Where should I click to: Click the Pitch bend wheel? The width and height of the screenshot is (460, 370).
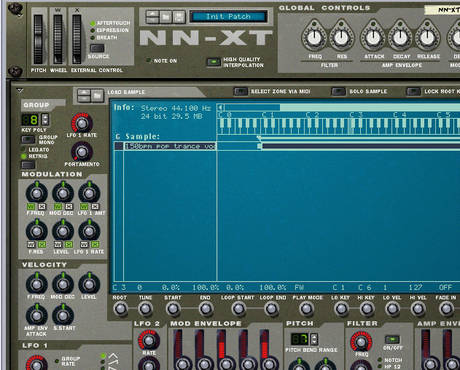[x=38, y=39]
